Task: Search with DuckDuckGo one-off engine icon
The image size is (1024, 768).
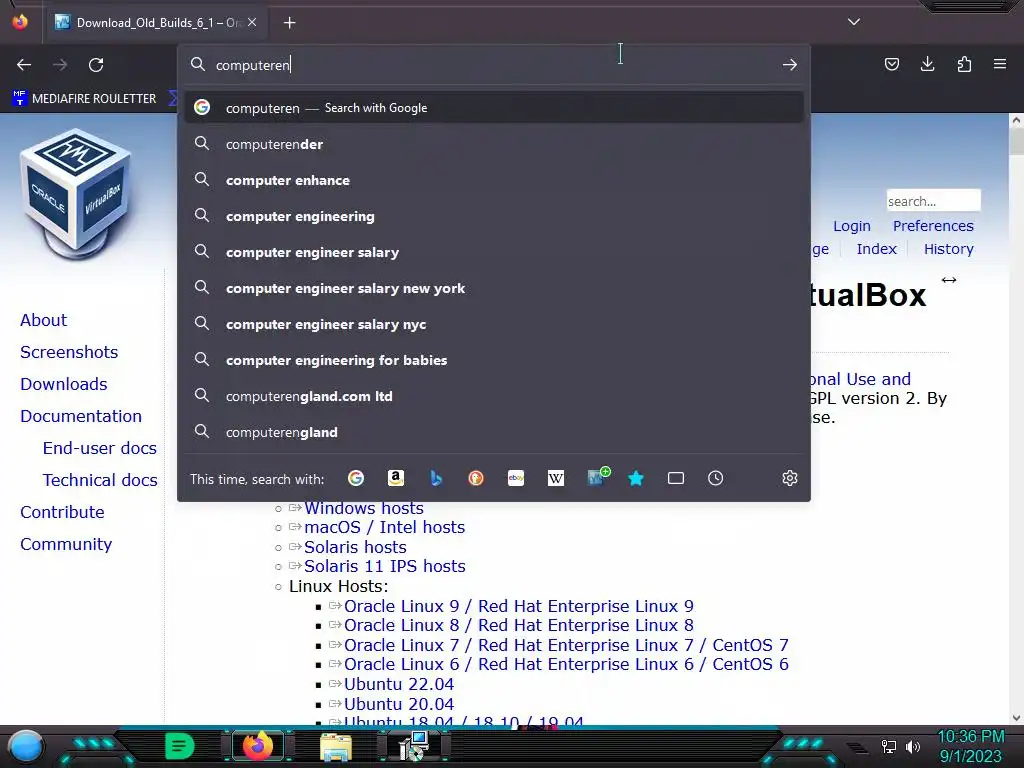Action: point(476,479)
